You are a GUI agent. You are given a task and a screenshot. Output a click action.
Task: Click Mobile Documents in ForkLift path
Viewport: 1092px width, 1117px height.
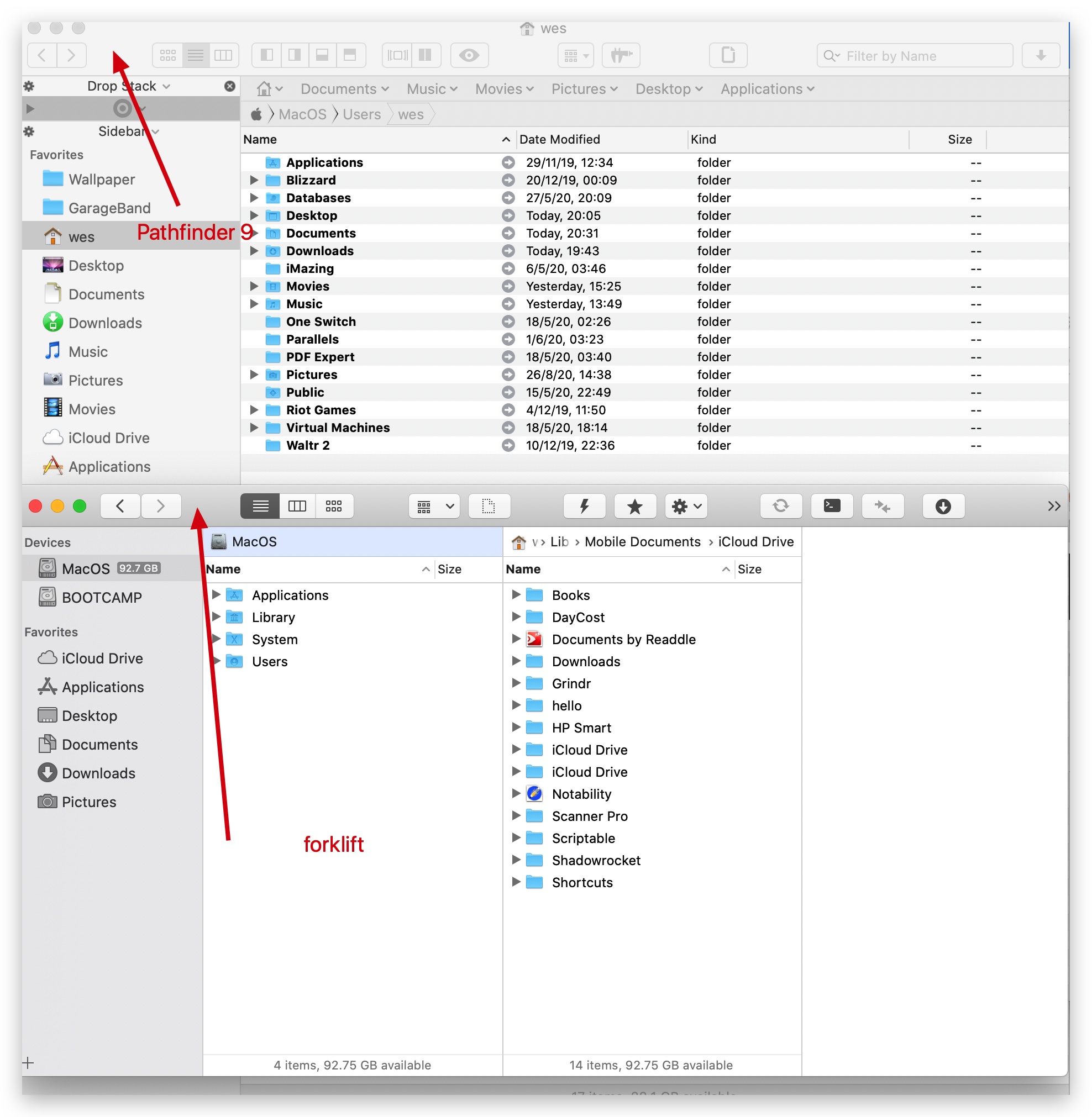tap(642, 542)
